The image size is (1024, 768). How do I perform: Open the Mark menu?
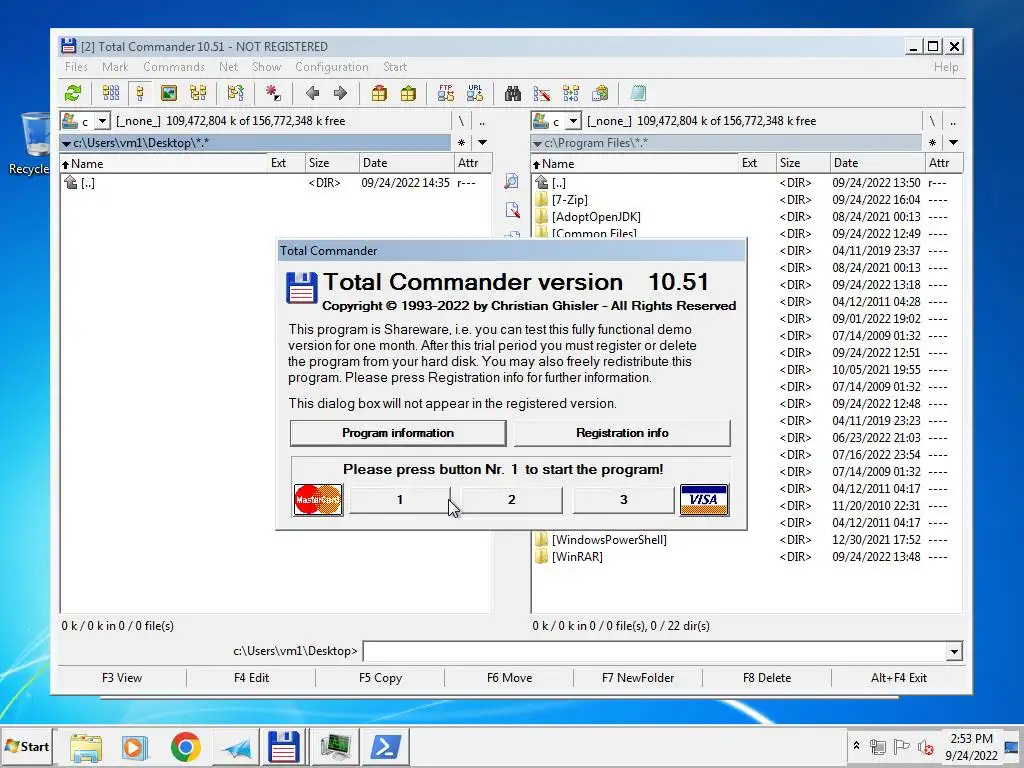tap(115, 67)
